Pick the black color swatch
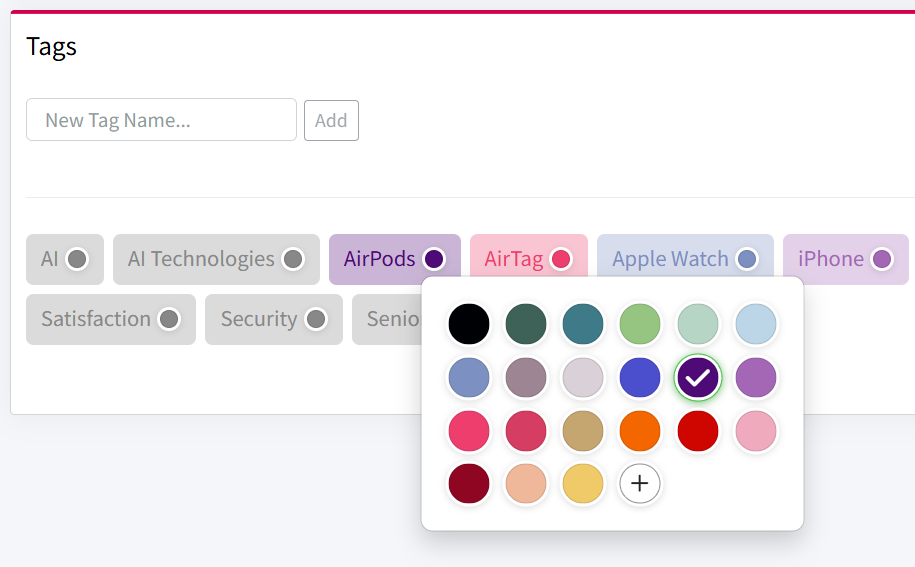 (469, 324)
